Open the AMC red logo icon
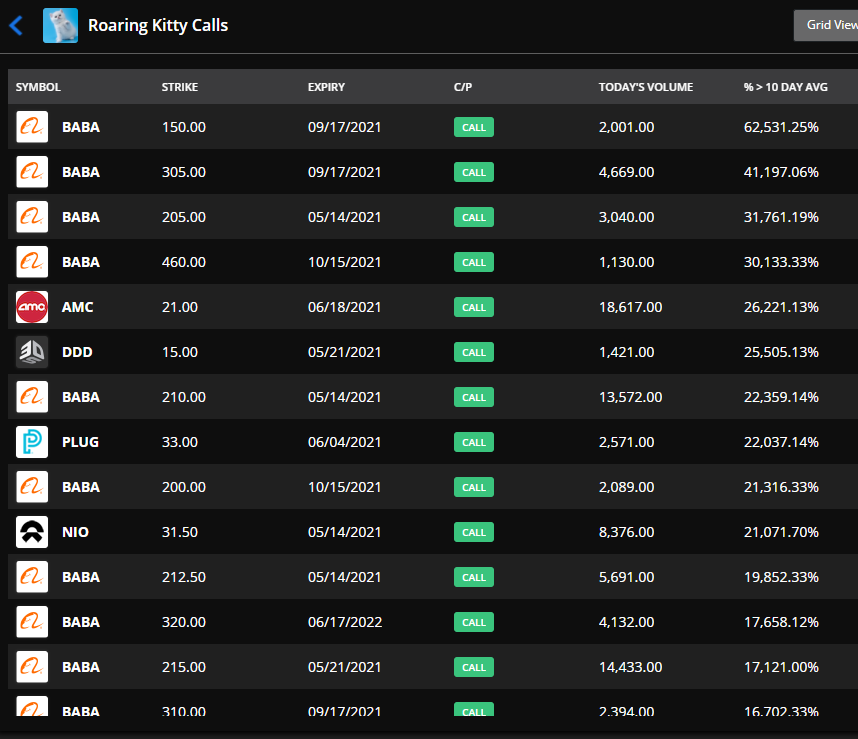Viewport: 858px width, 739px height. click(32, 307)
